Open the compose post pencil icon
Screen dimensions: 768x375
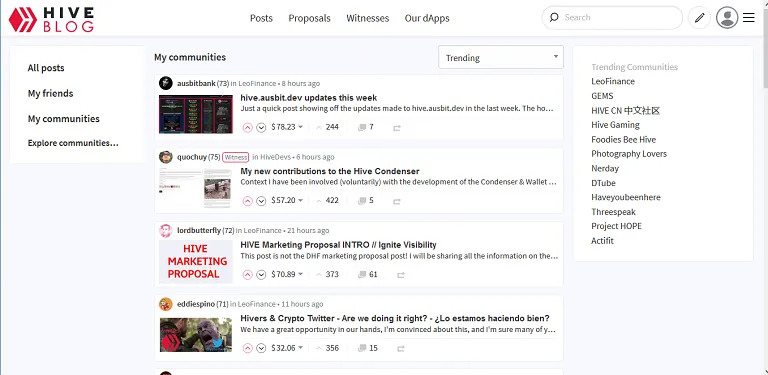pos(699,18)
